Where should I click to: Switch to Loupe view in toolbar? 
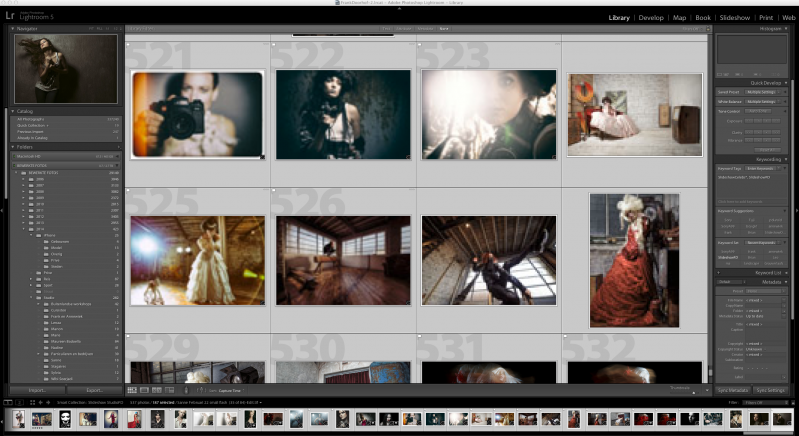click(x=144, y=390)
